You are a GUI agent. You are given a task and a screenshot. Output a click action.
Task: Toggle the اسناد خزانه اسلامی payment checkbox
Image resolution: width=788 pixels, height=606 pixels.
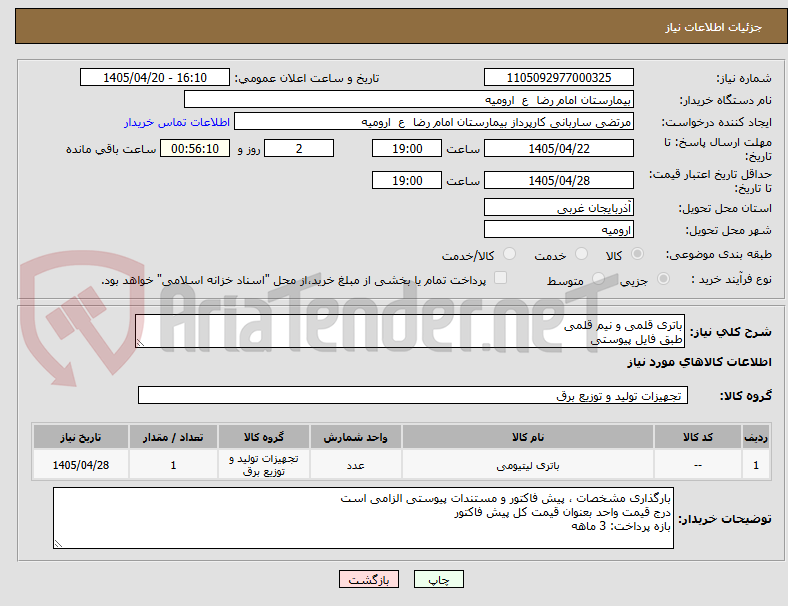coord(501,278)
